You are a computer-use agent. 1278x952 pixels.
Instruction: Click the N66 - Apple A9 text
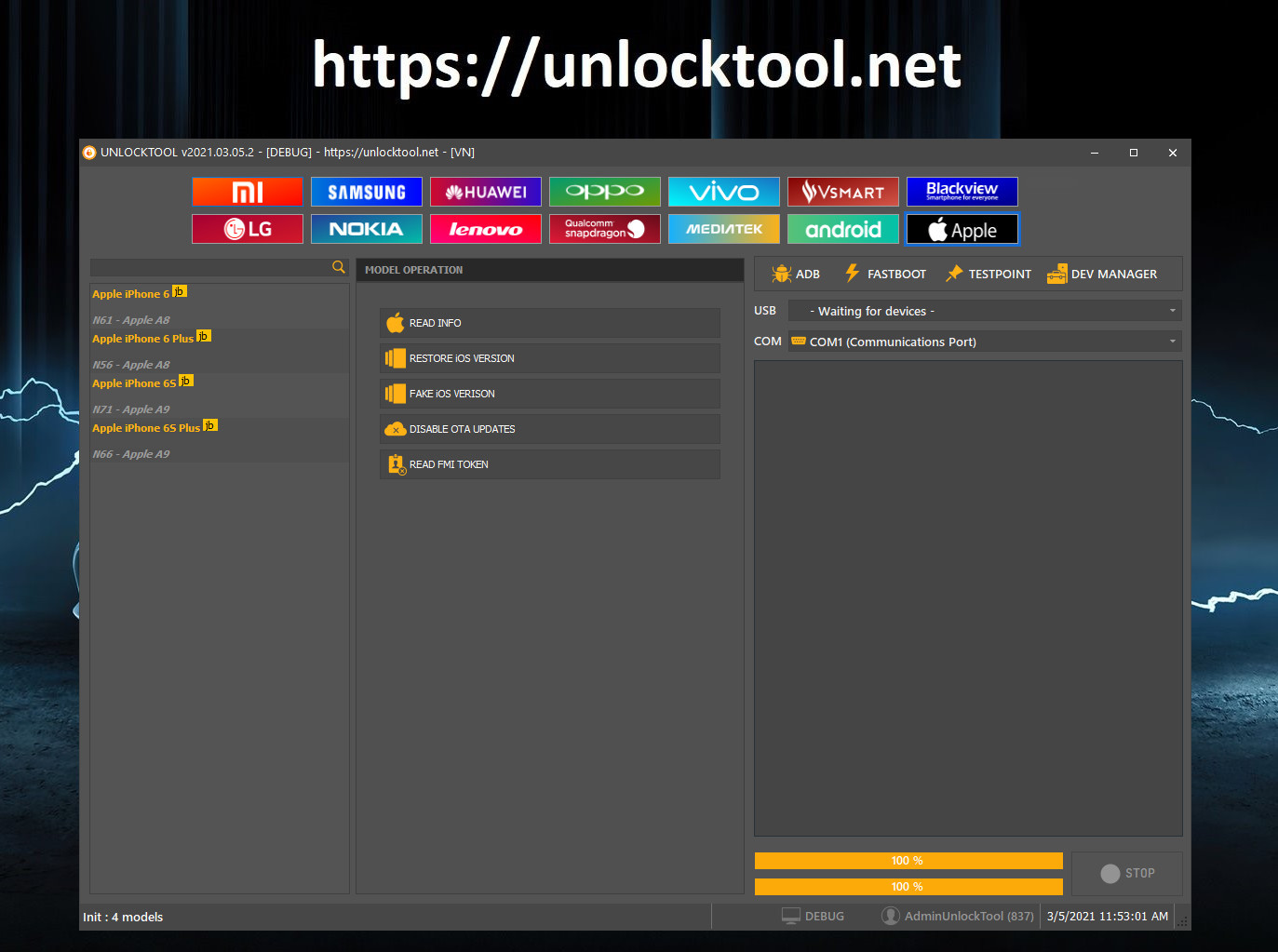point(131,454)
